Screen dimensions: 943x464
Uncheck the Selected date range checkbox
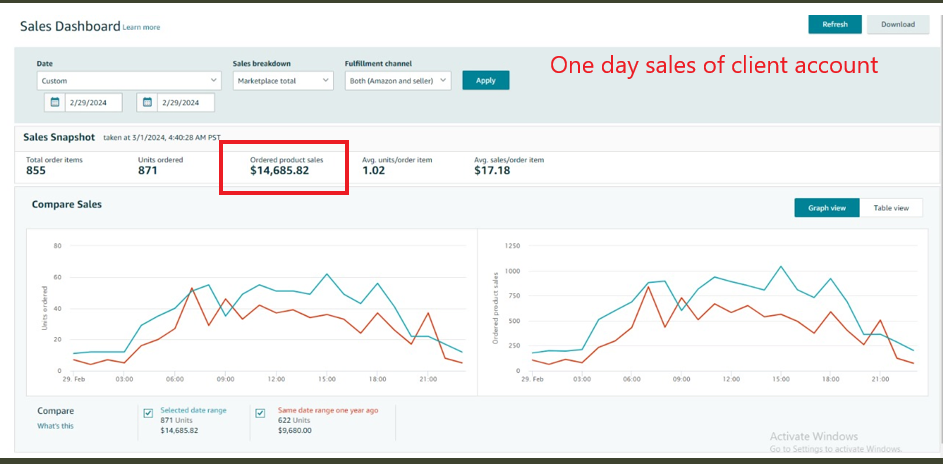(148, 412)
